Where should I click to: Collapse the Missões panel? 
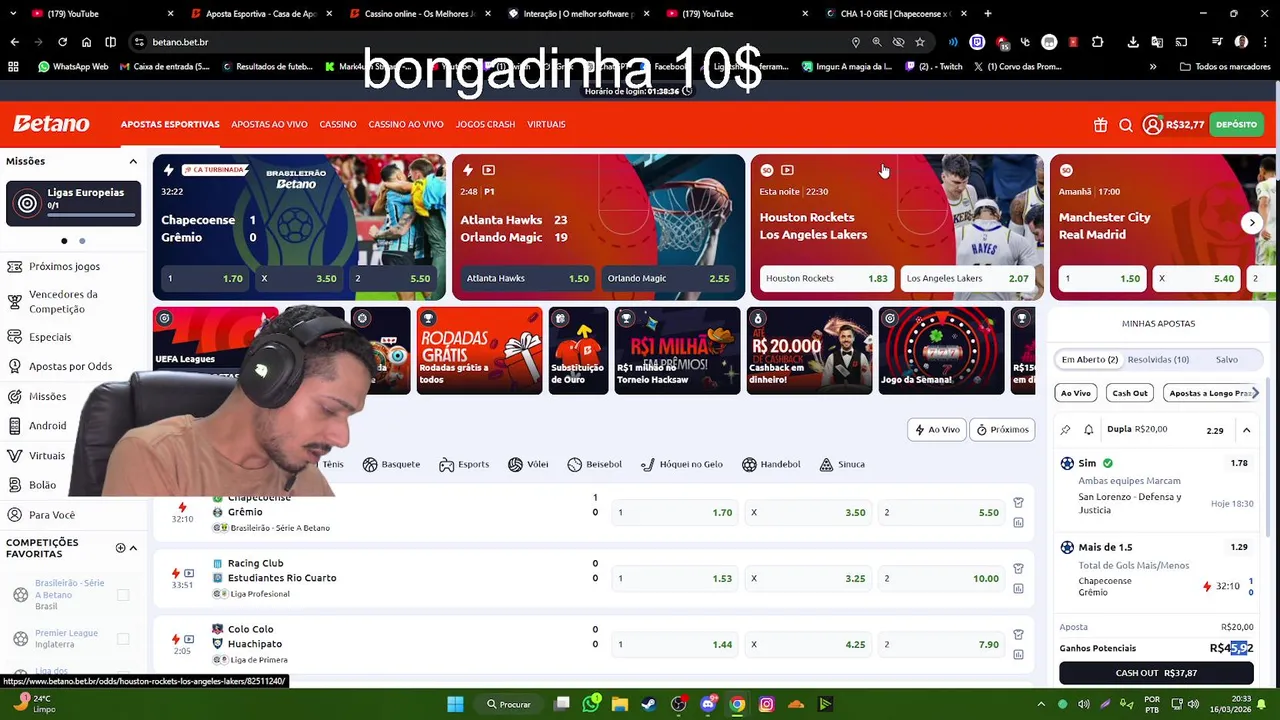[132, 161]
